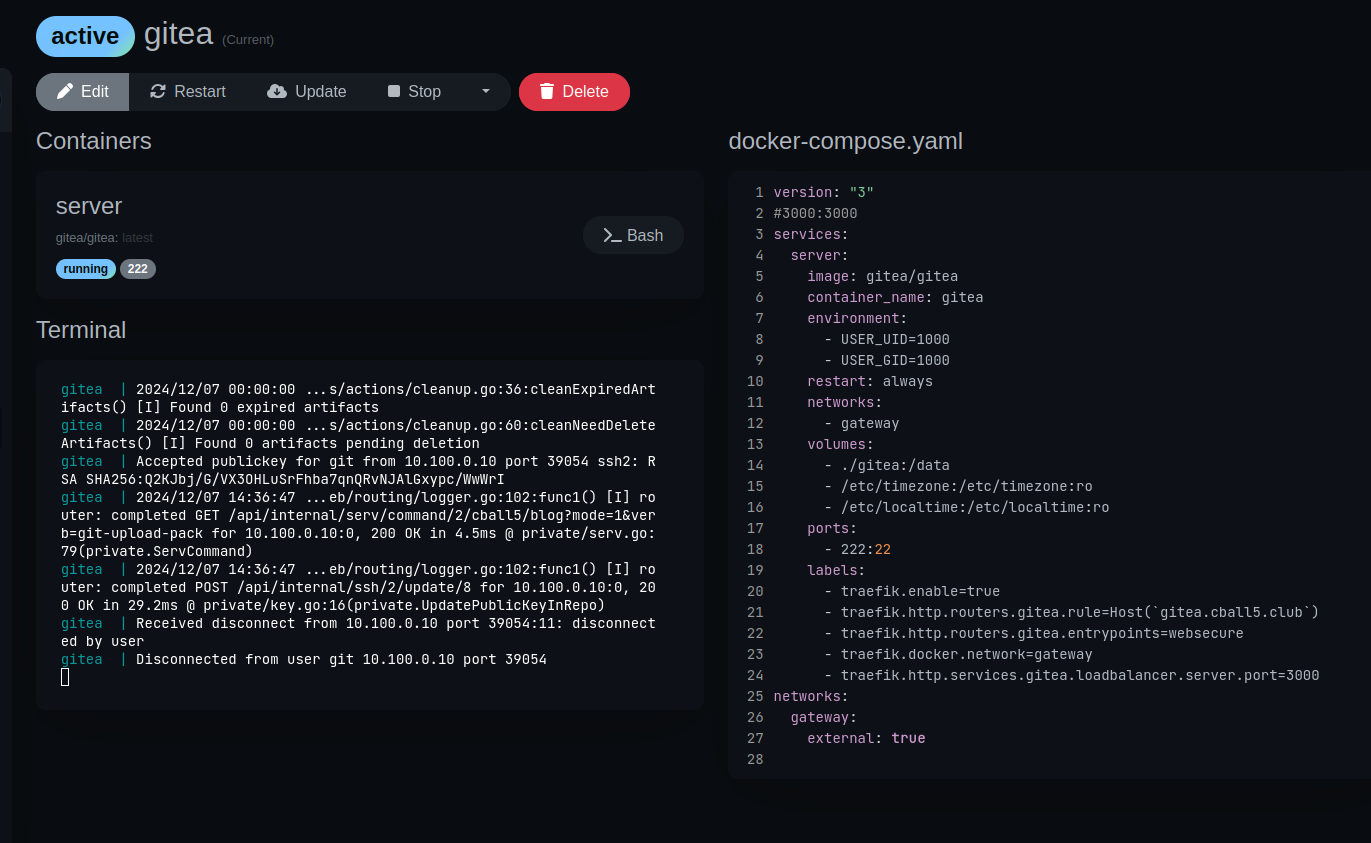Click the line number 28 in editor
Screen dimensions: 1371x843
pyautogui.click(x=755, y=759)
